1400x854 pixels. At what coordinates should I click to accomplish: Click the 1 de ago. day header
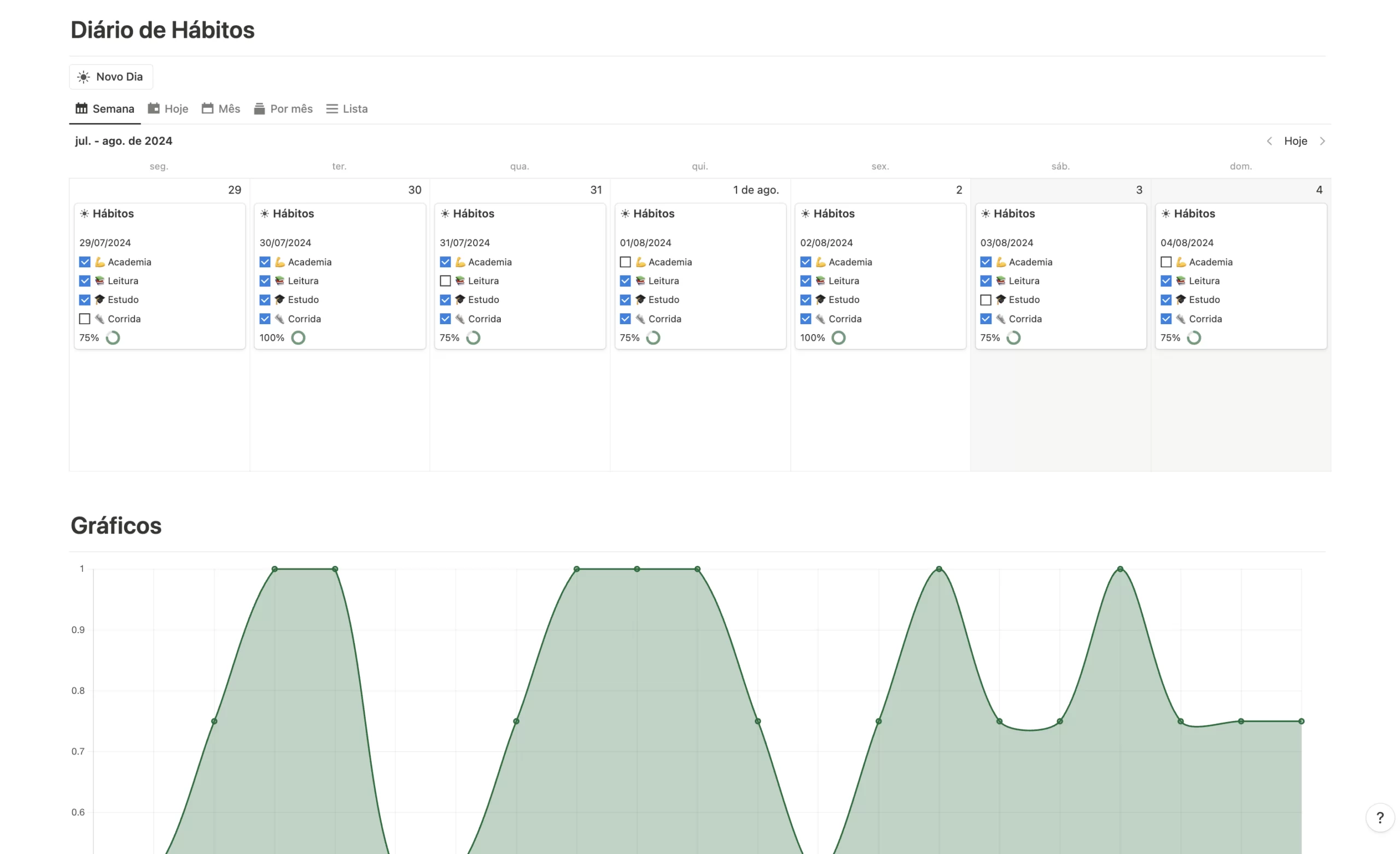tap(756, 190)
